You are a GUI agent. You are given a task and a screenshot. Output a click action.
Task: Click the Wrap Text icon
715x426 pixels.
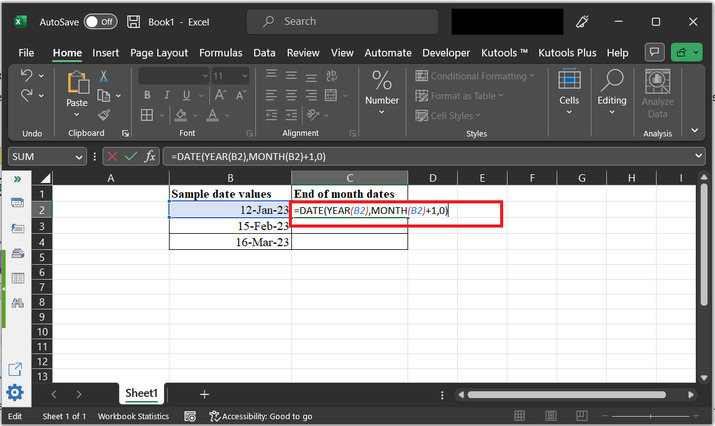pyautogui.click(x=332, y=75)
